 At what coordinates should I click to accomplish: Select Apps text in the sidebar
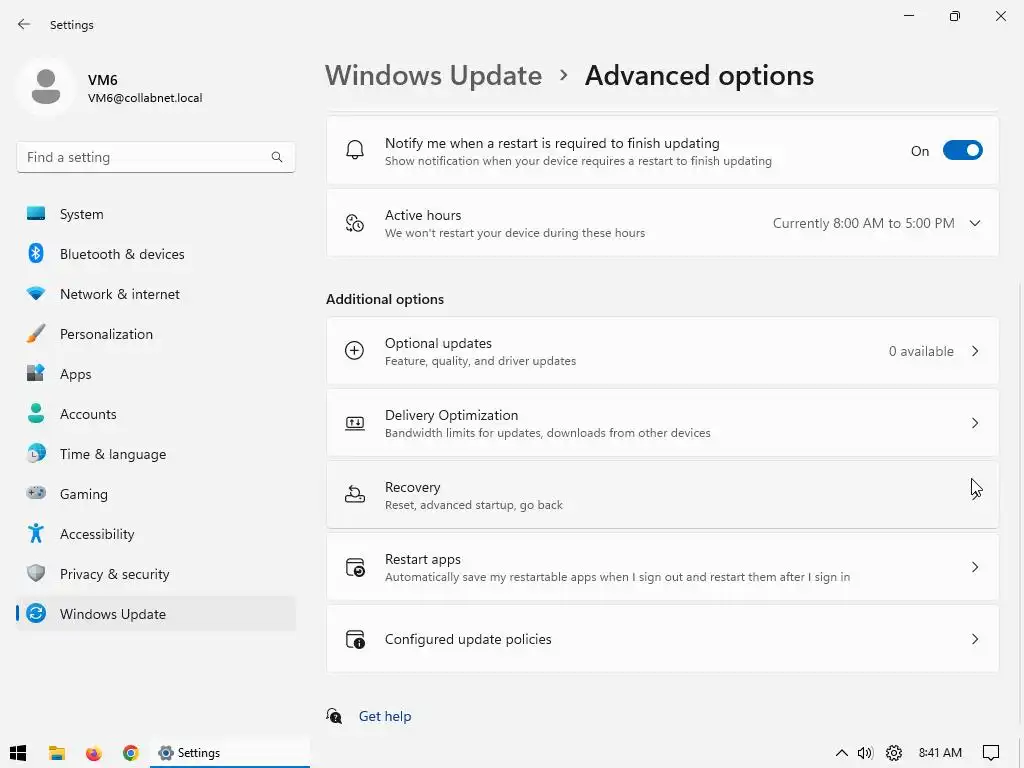tap(76, 374)
